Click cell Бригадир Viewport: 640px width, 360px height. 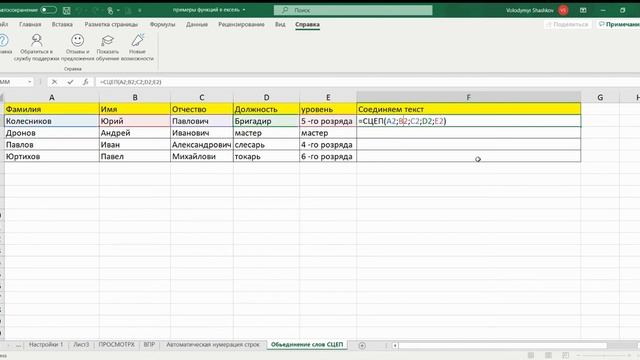tap(266, 121)
